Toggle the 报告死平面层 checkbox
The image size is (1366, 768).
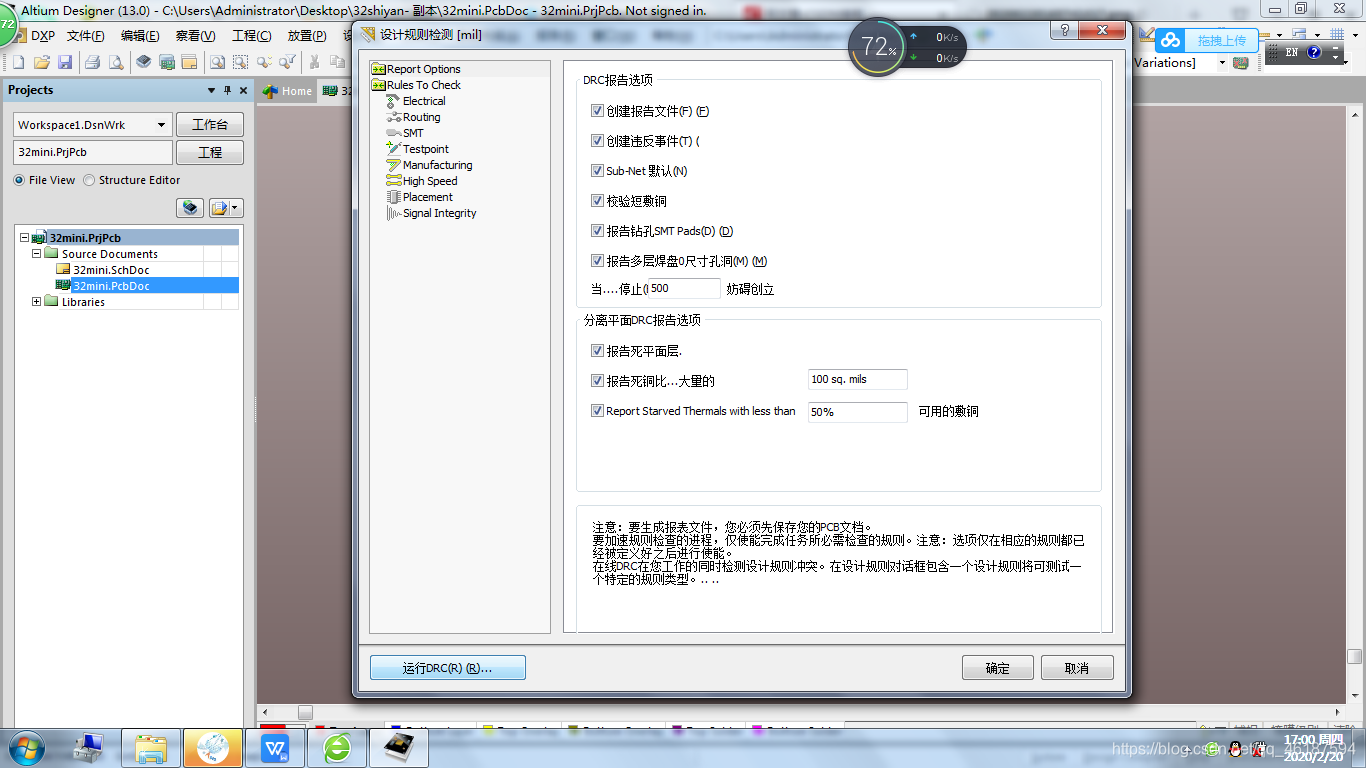tap(597, 351)
